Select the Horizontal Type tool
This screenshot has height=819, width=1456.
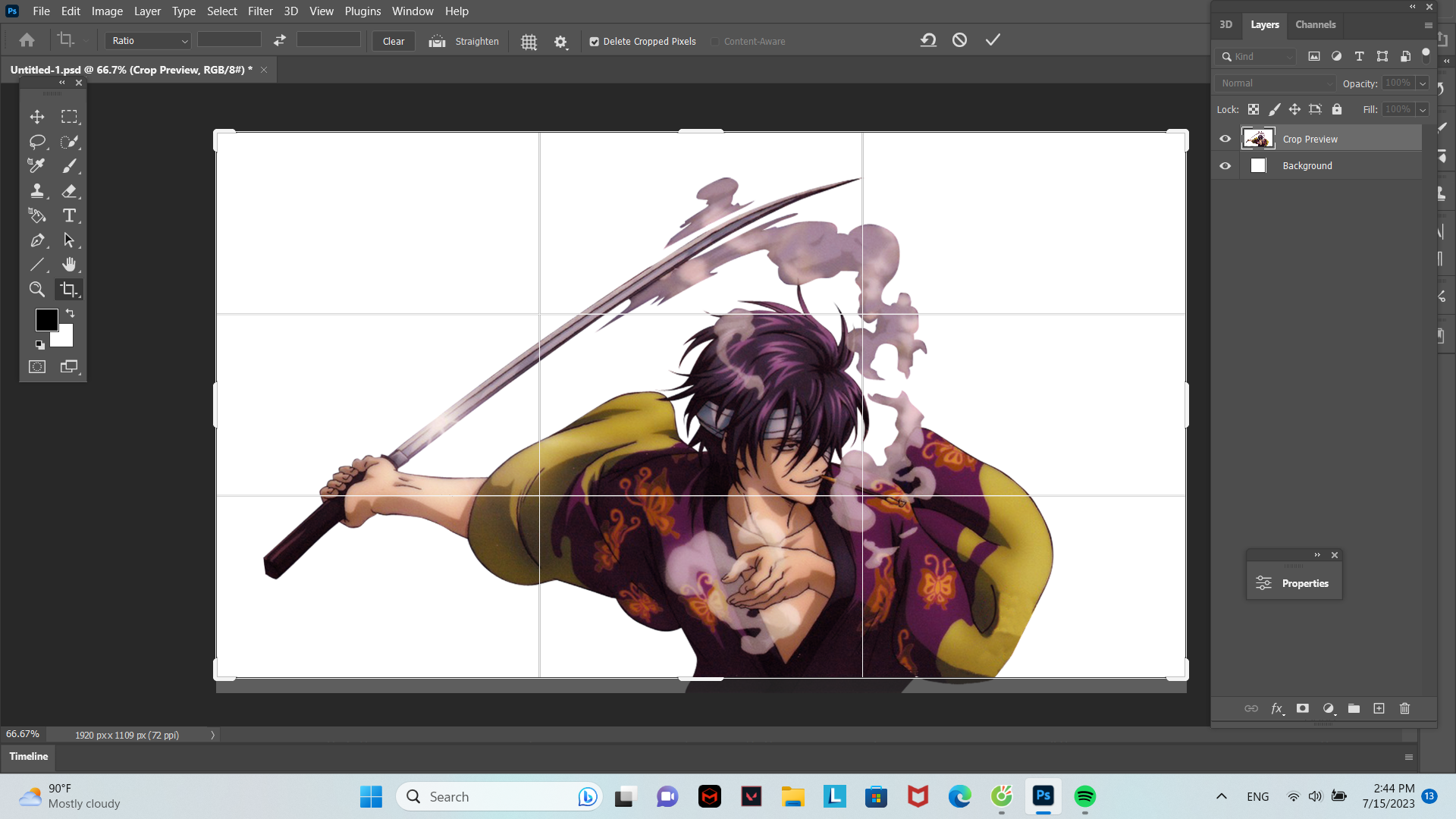(69, 215)
